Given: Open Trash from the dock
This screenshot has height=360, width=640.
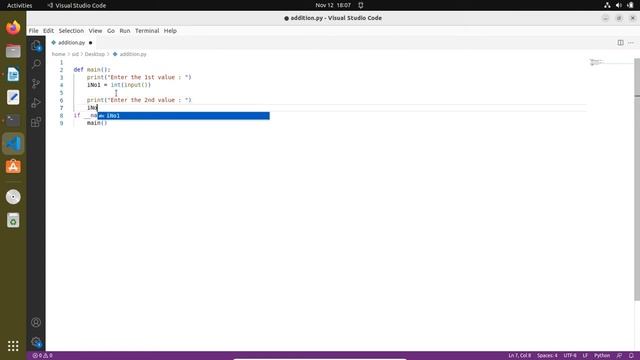Looking at the screenshot, I should coord(13,220).
